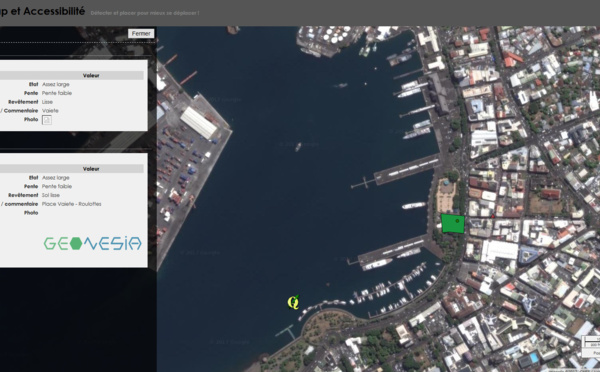Select the green polygon on the map
Viewport: 600px width, 372px height.
click(x=453, y=224)
